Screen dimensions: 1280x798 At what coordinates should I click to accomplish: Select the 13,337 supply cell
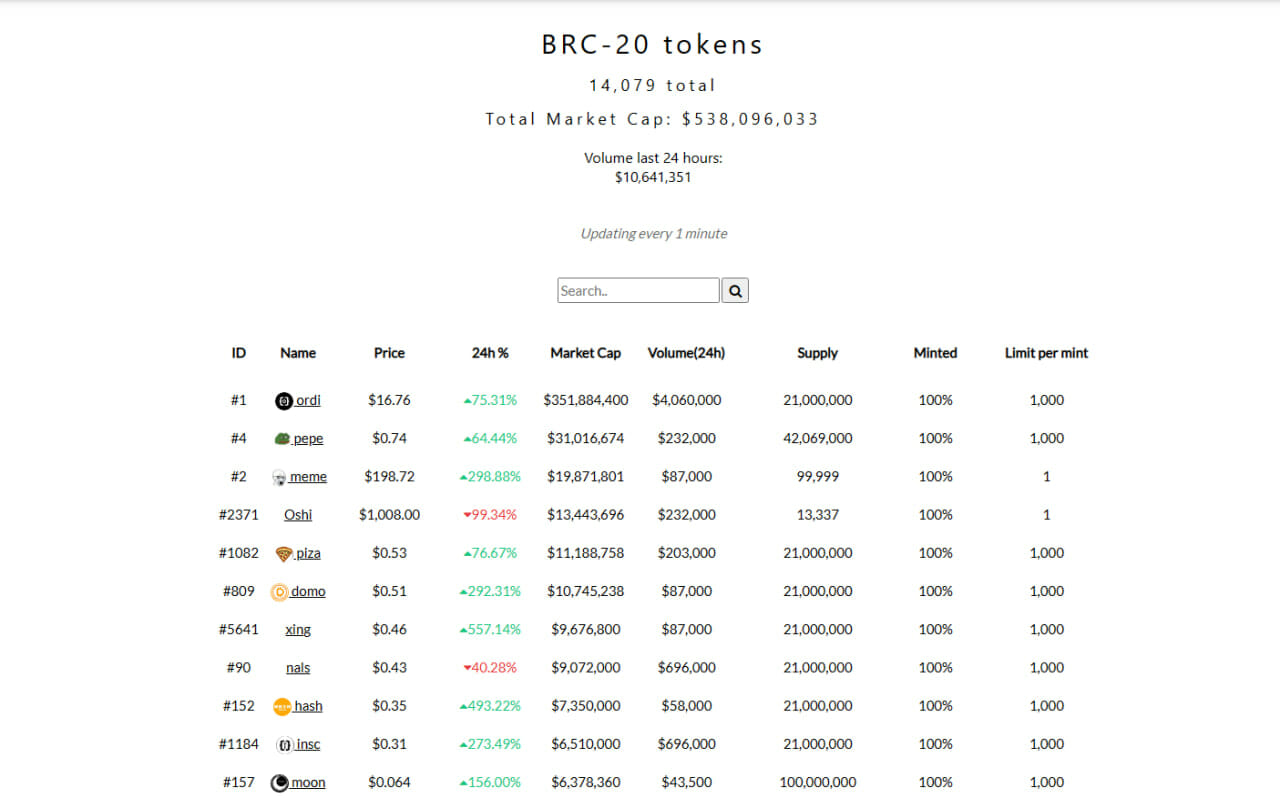coord(818,515)
